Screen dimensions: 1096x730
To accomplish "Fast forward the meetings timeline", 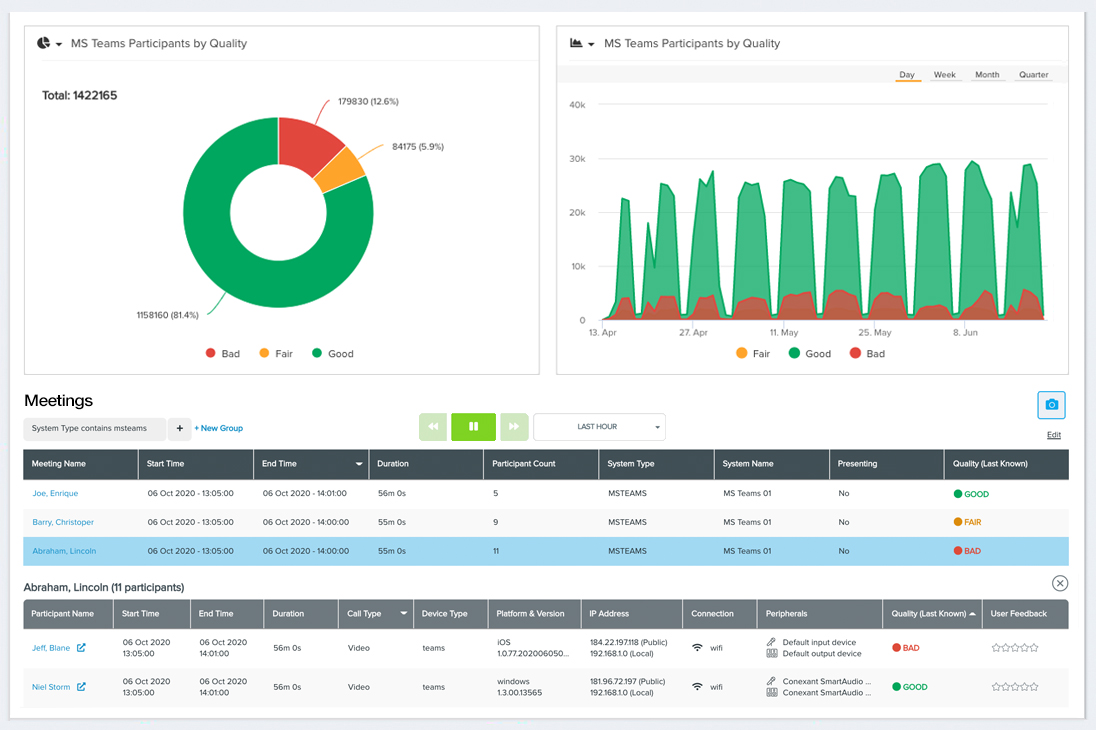I will coord(514,427).
